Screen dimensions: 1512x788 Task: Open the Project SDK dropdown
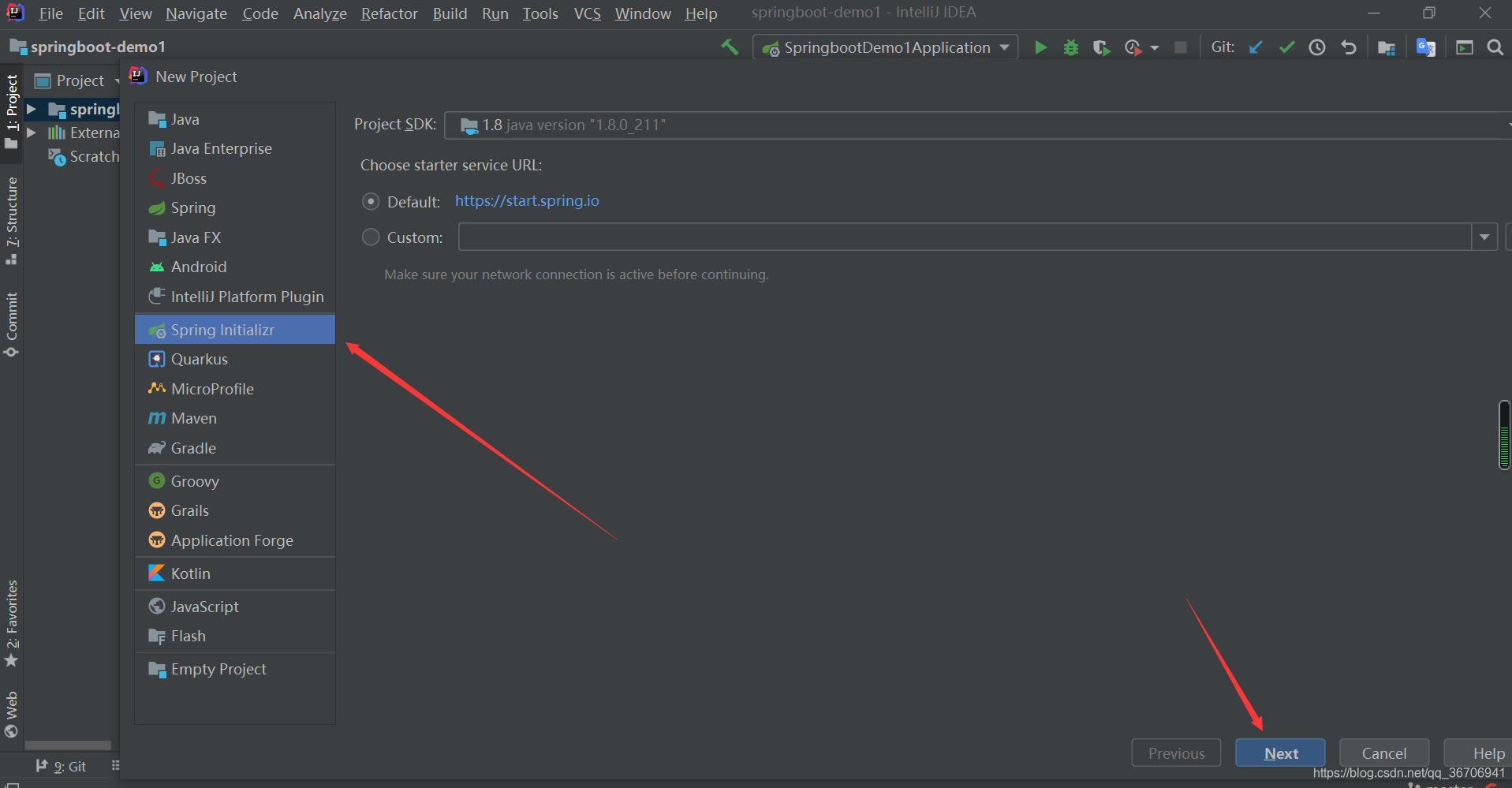978,125
